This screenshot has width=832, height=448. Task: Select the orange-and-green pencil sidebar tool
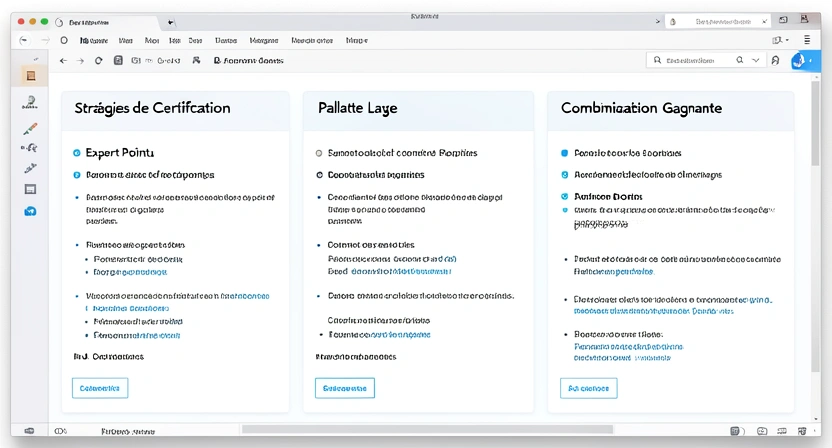coord(30,128)
